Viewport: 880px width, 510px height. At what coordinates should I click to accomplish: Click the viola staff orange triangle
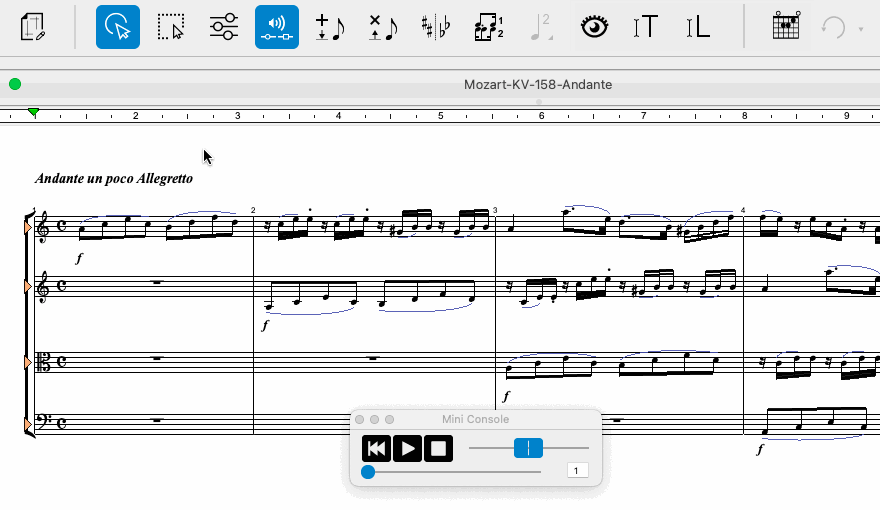pyautogui.click(x=28, y=363)
